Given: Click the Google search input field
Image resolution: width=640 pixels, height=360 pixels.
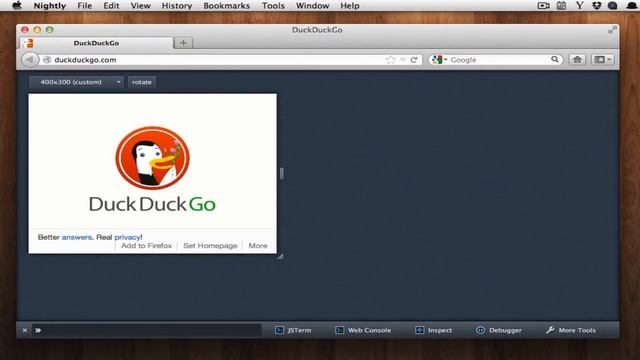Looking at the screenshot, I should tap(499, 60).
